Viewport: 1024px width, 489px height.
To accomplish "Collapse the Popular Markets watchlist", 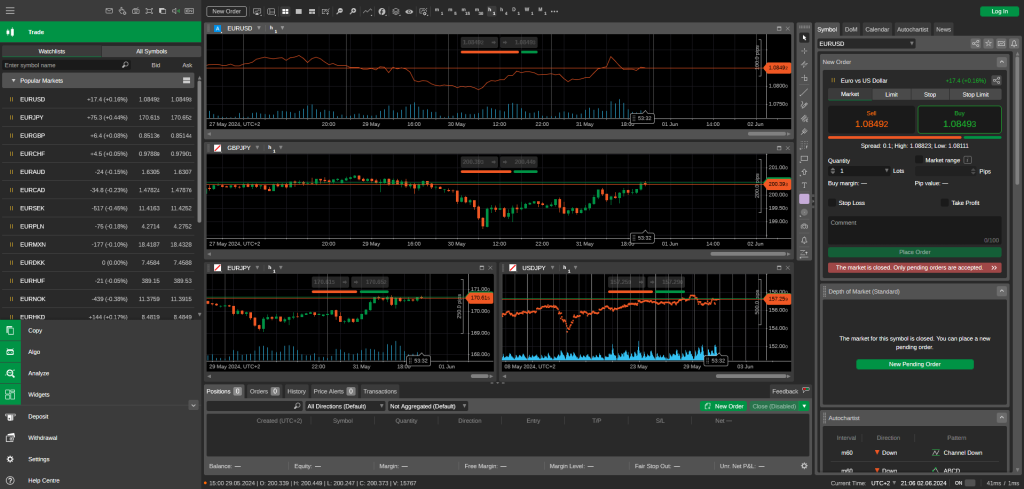I will 13,81.
